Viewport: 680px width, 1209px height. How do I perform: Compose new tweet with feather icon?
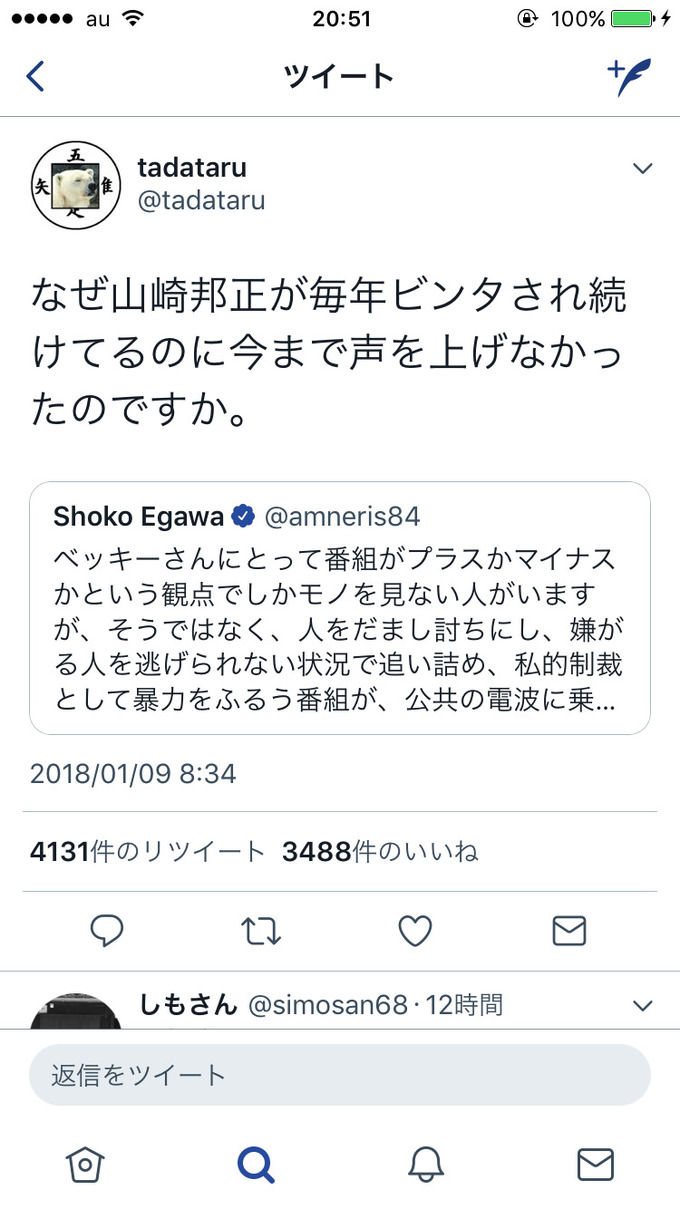click(x=629, y=76)
